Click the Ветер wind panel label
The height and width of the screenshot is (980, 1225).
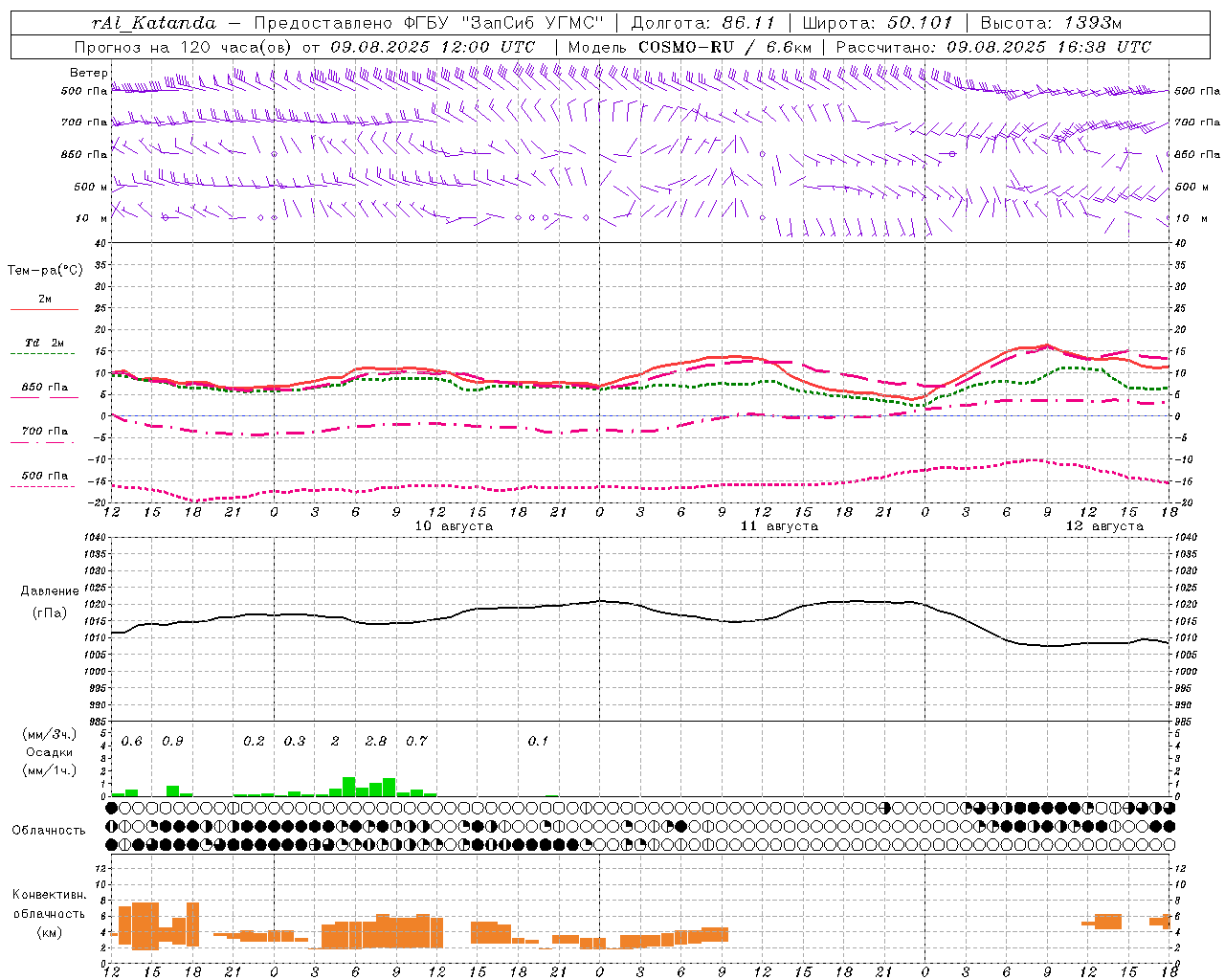click(89, 73)
